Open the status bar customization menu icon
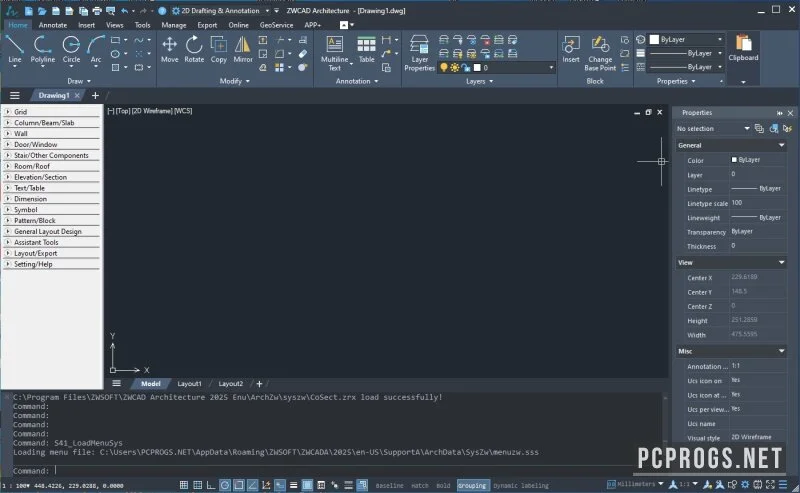The width and height of the screenshot is (800, 493). (x=783, y=484)
